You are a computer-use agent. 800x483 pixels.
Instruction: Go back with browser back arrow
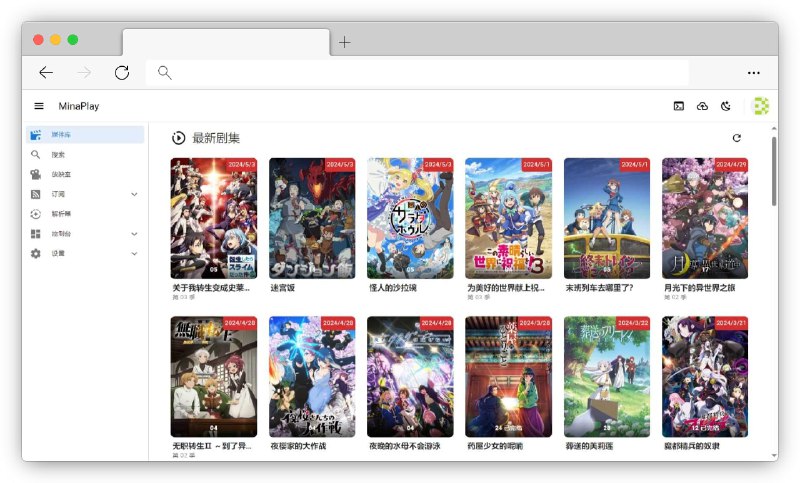pyautogui.click(x=46, y=72)
